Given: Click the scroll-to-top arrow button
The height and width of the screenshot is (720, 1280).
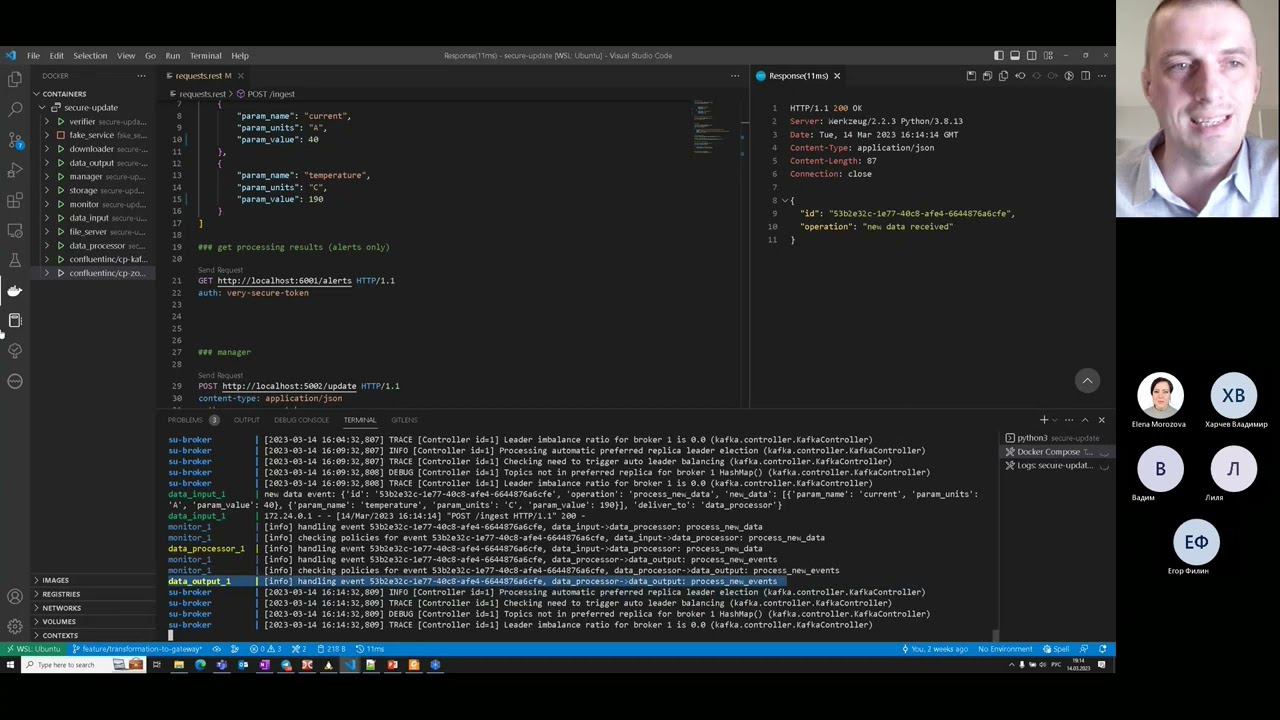Looking at the screenshot, I should tap(1087, 380).
